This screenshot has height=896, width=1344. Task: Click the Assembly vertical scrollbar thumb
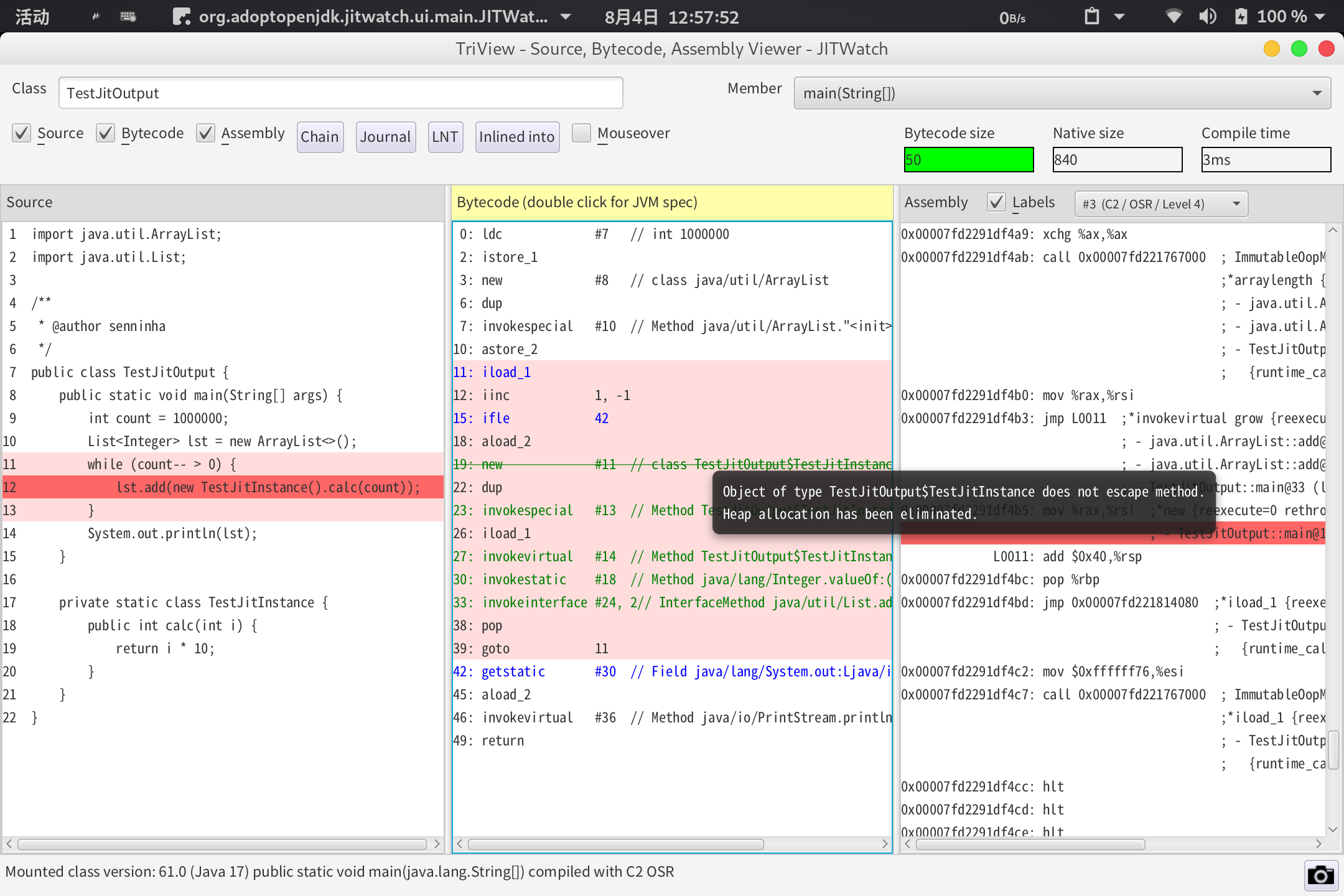(x=1333, y=750)
